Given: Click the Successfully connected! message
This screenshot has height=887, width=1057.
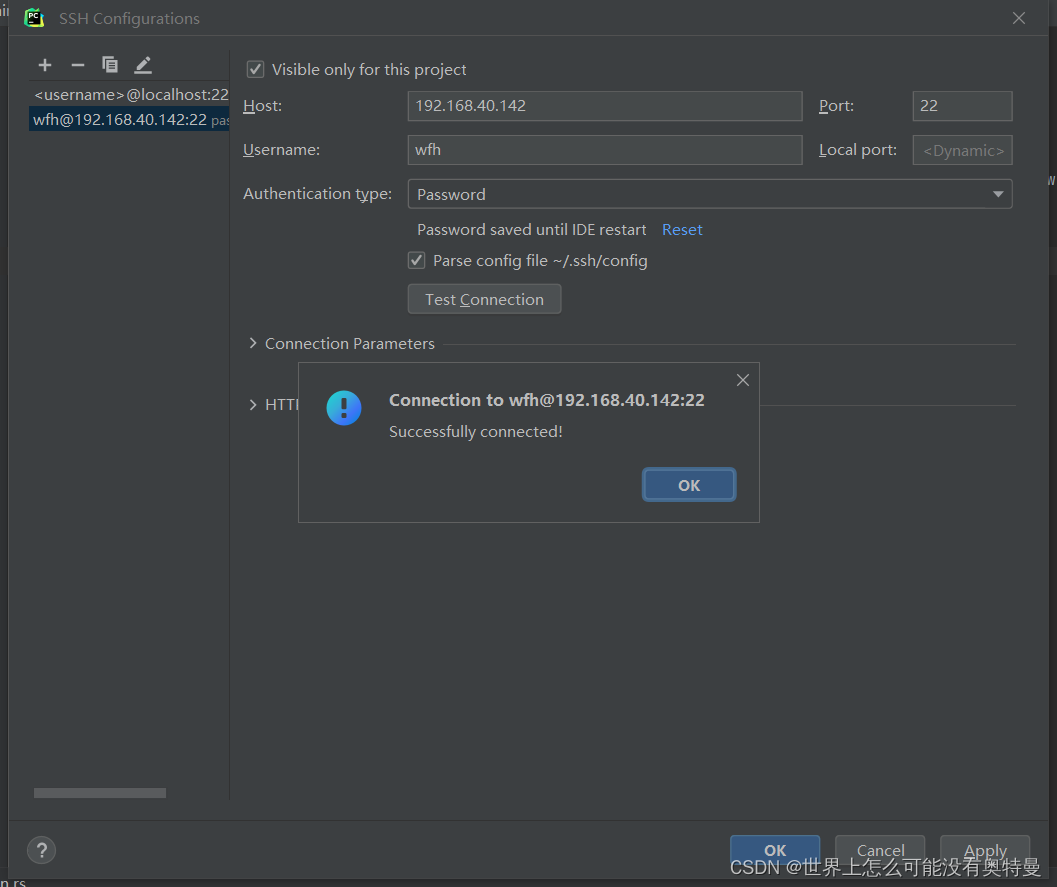Looking at the screenshot, I should [475, 431].
